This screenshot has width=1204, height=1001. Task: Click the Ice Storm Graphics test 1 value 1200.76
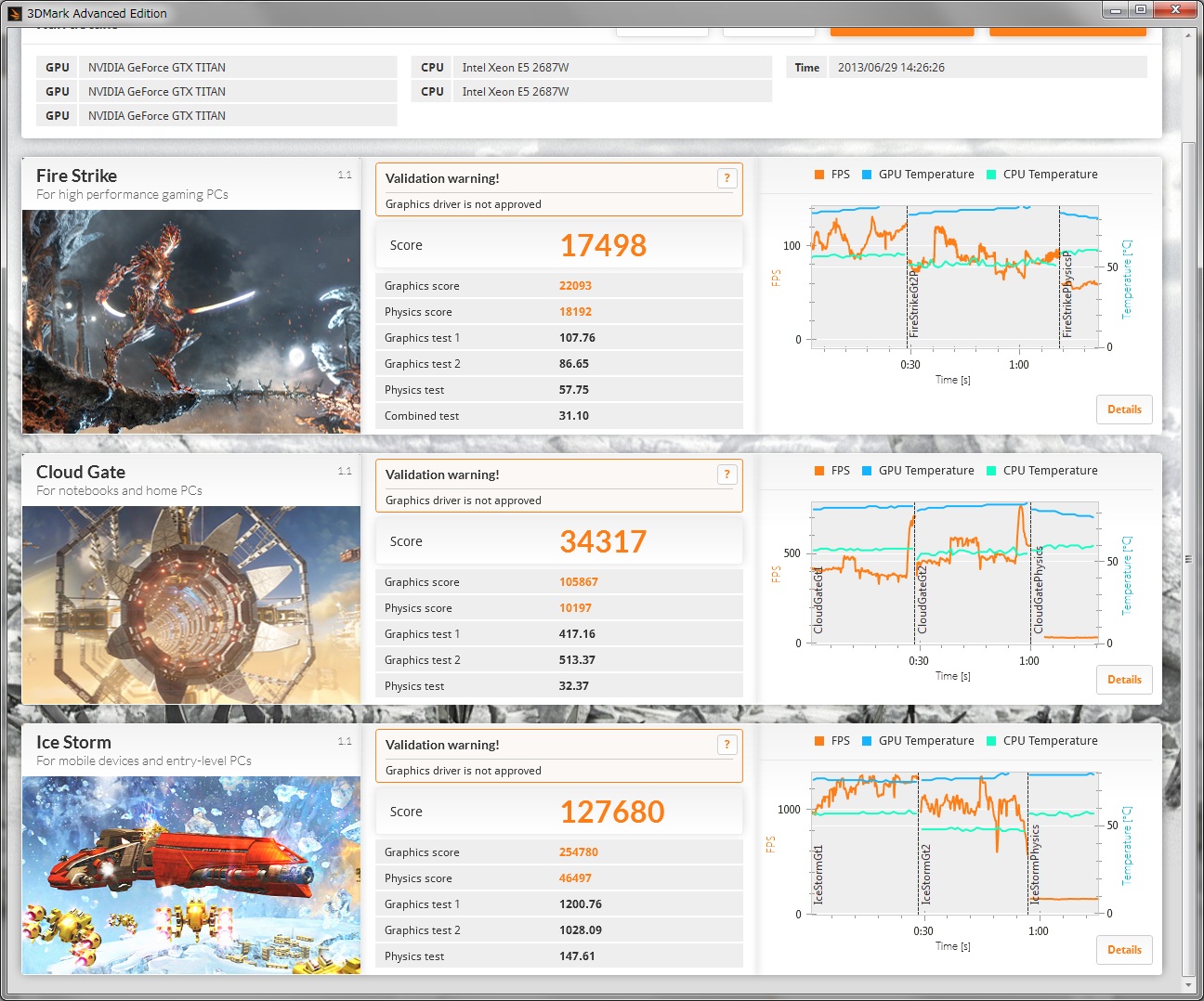click(581, 904)
